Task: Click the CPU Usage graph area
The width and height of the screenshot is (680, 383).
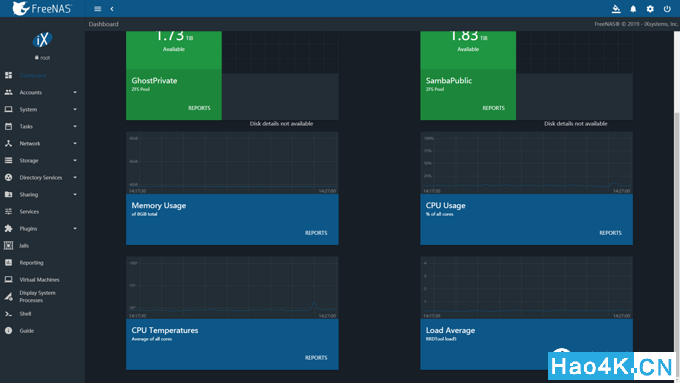Action: click(526, 163)
